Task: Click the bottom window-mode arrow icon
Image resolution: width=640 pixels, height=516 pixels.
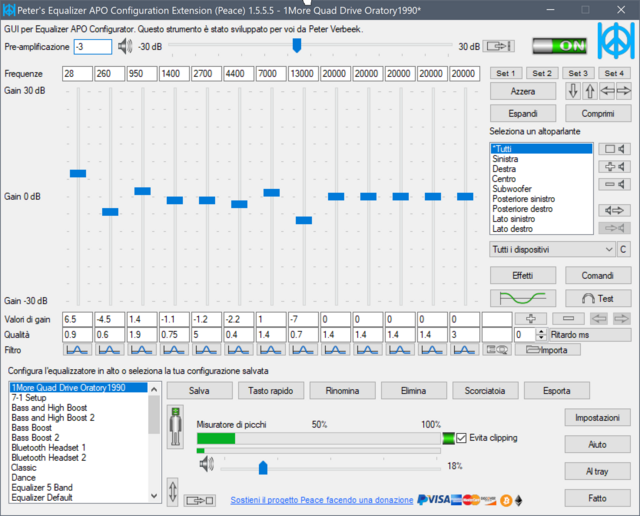Action: click(200, 500)
